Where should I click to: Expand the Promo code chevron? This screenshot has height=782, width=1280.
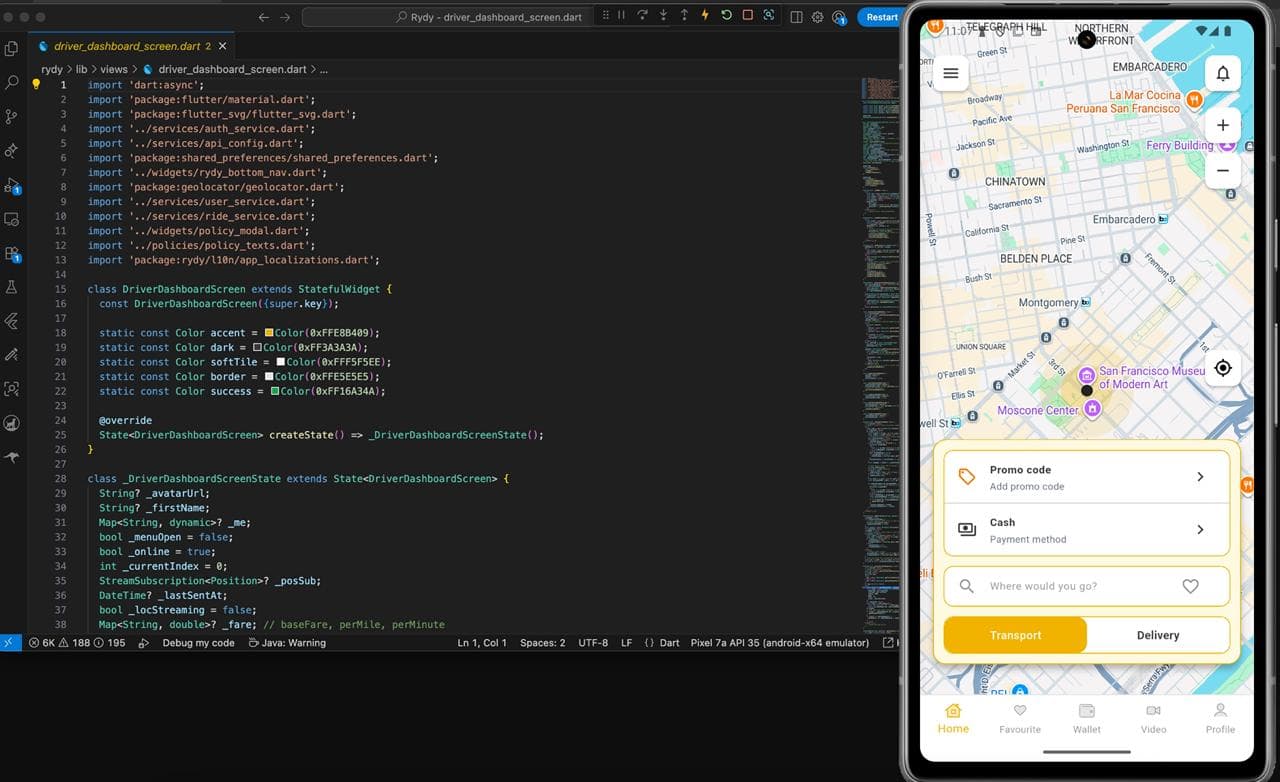(1200, 478)
